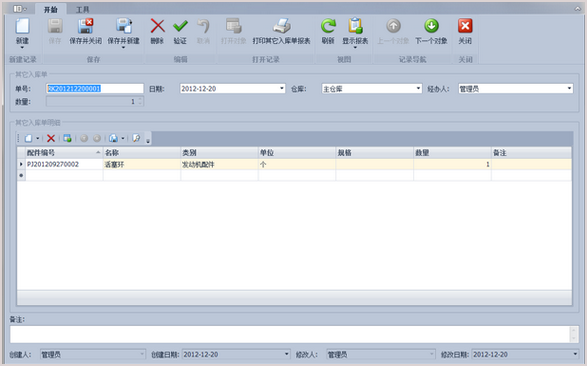Click the 保存并关闭 save and close icon
Screen dimensions: 587x366
pos(85,26)
